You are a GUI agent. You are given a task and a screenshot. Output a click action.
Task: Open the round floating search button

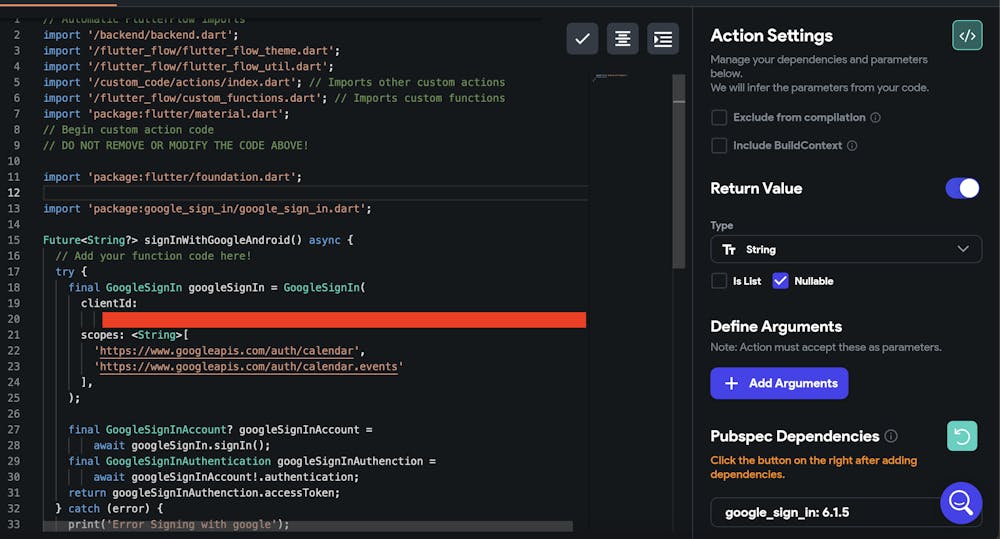click(x=961, y=503)
